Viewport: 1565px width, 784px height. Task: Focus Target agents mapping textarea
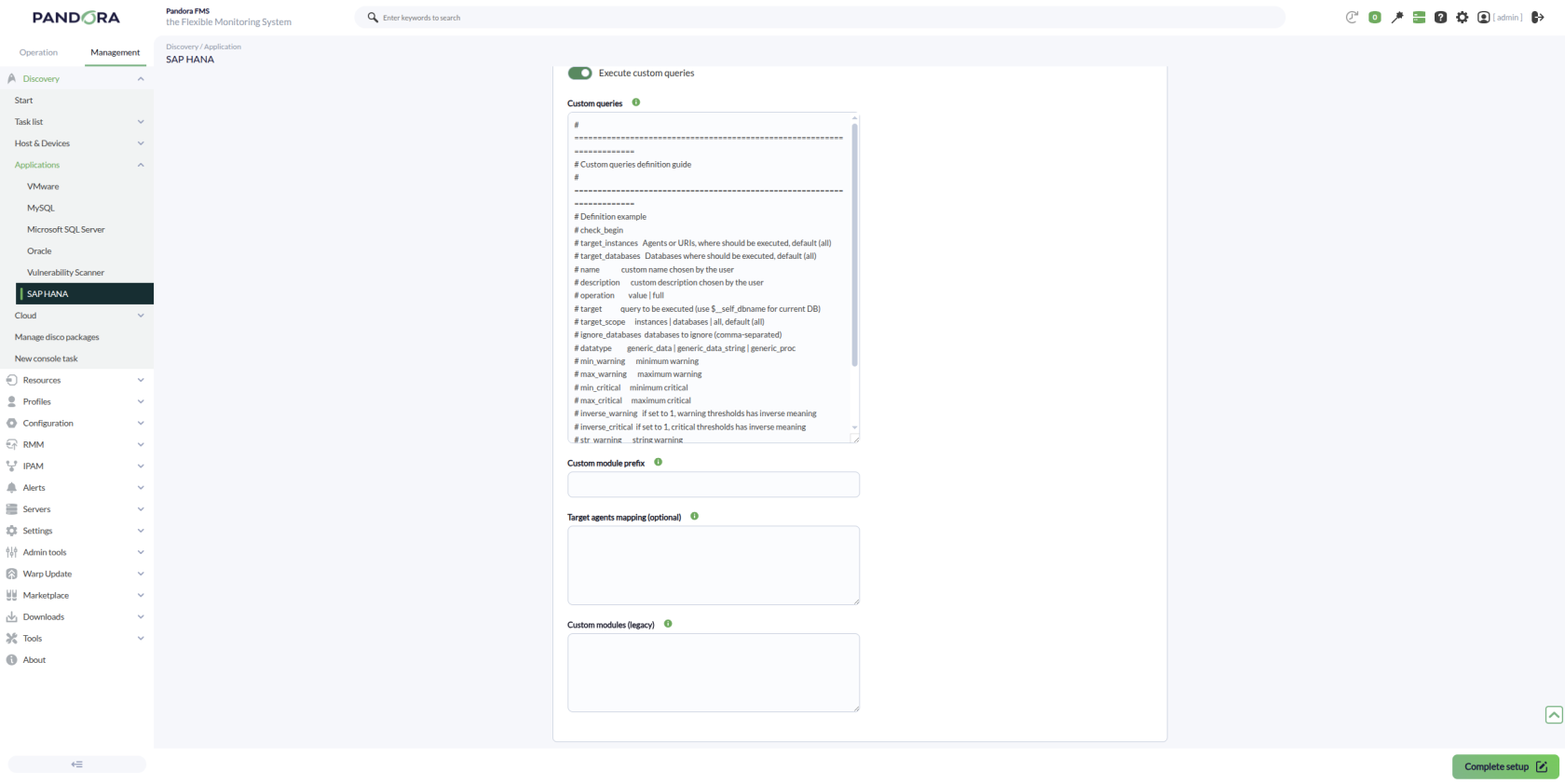coord(714,565)
